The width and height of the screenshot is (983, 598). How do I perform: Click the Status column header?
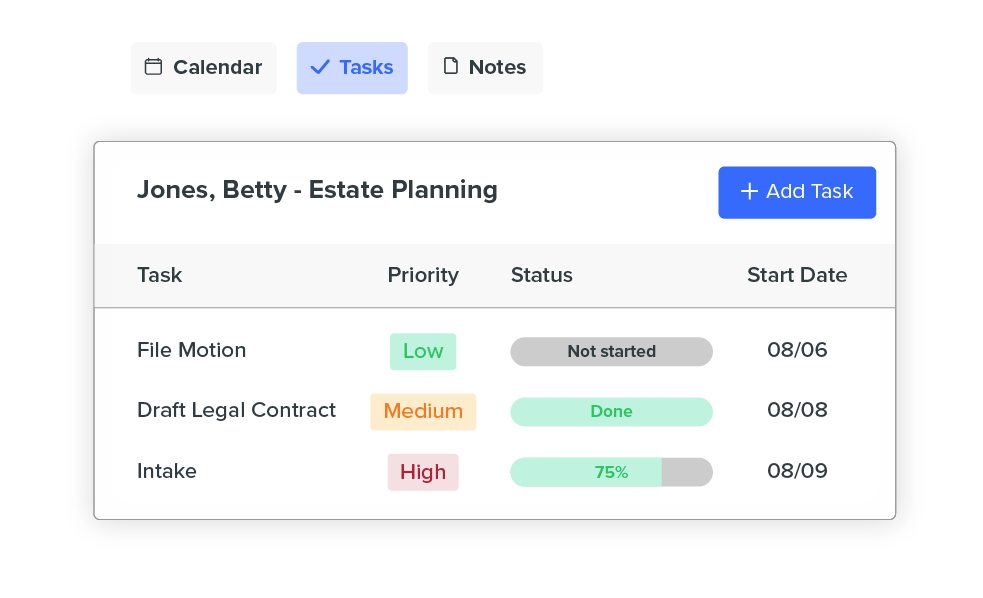click(x=541, y=275)
